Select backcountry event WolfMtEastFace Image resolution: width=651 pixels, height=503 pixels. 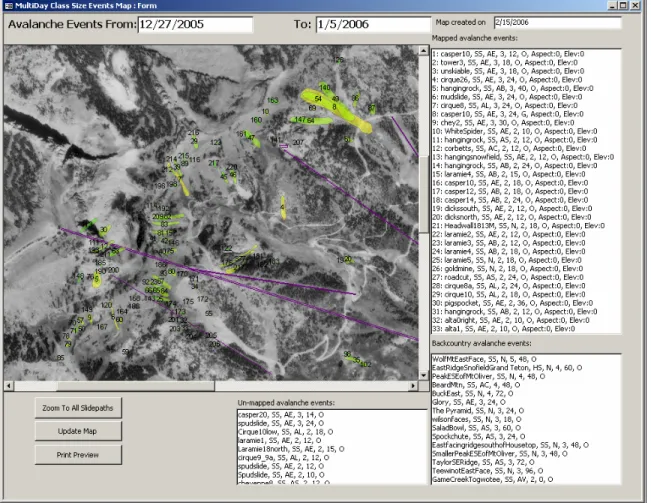[485, 359]
